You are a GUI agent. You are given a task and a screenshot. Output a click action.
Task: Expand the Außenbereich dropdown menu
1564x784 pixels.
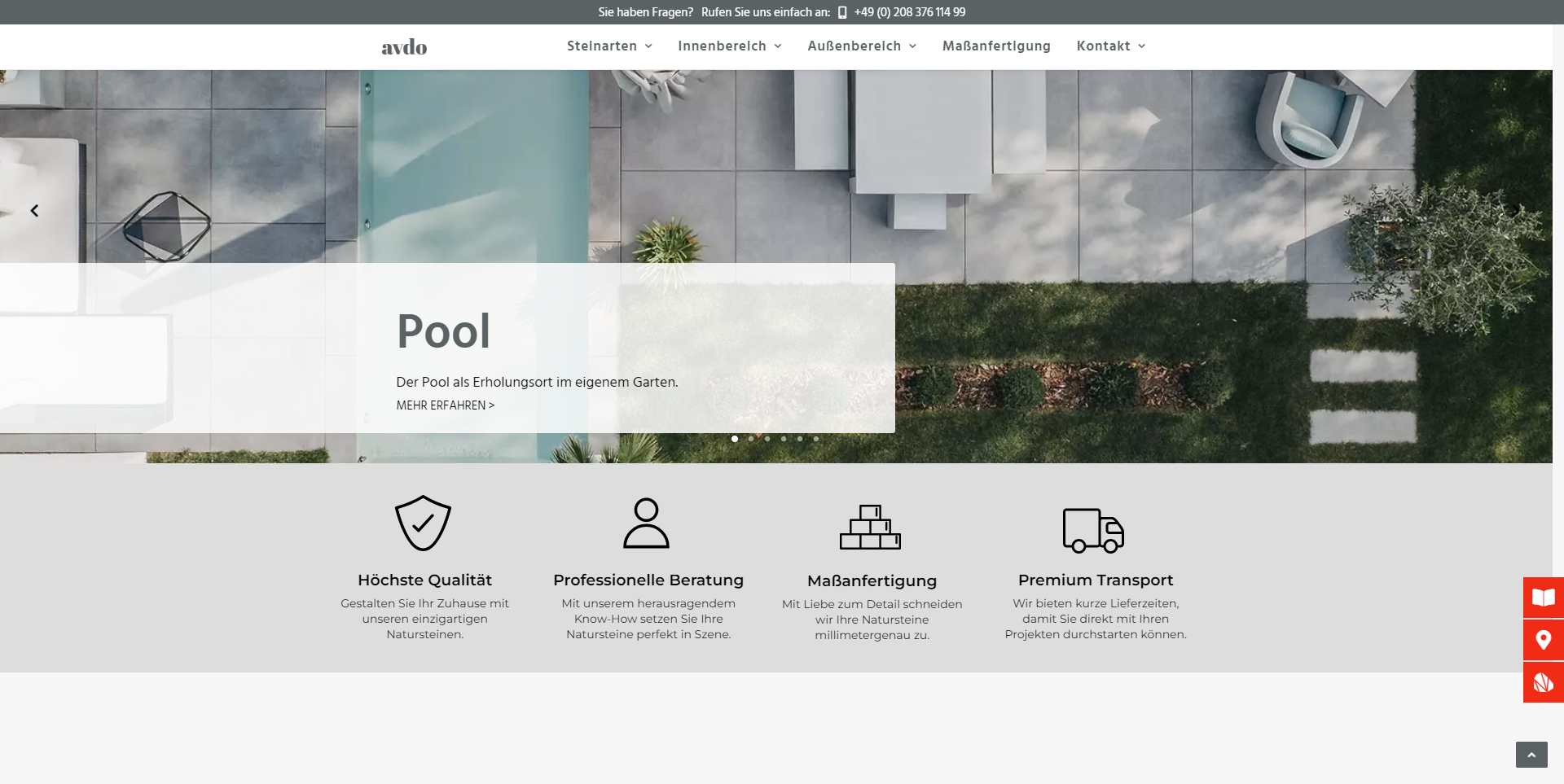point(861,46)
